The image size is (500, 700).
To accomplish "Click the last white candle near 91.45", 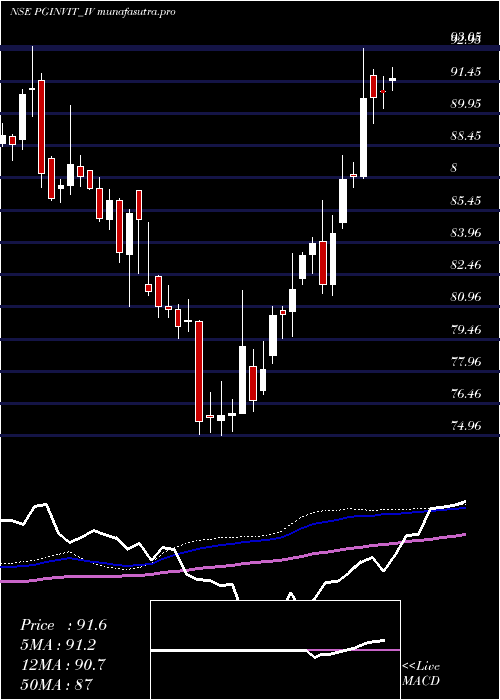I will point(392,79).
